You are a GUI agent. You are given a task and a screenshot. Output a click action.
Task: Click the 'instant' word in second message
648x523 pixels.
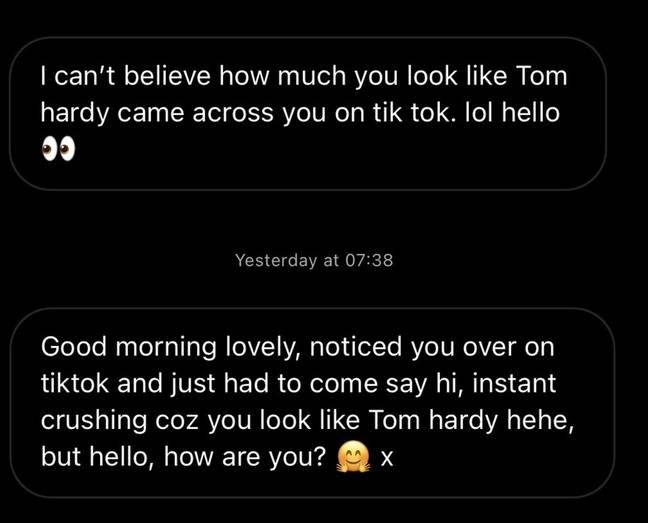pyautogui.click(x=514, y=383)
